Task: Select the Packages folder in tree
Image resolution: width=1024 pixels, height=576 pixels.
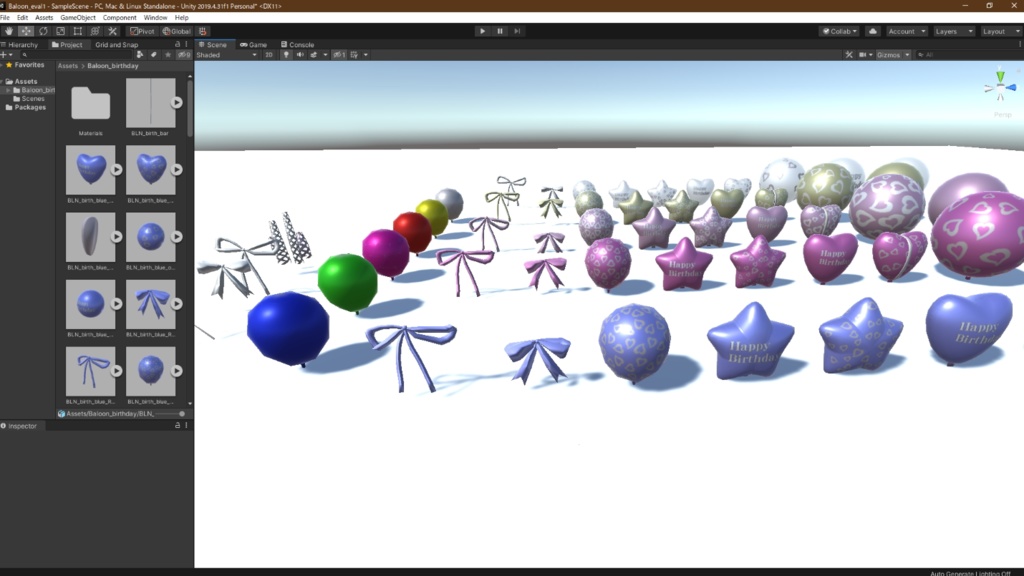Action: coord(26,107)
